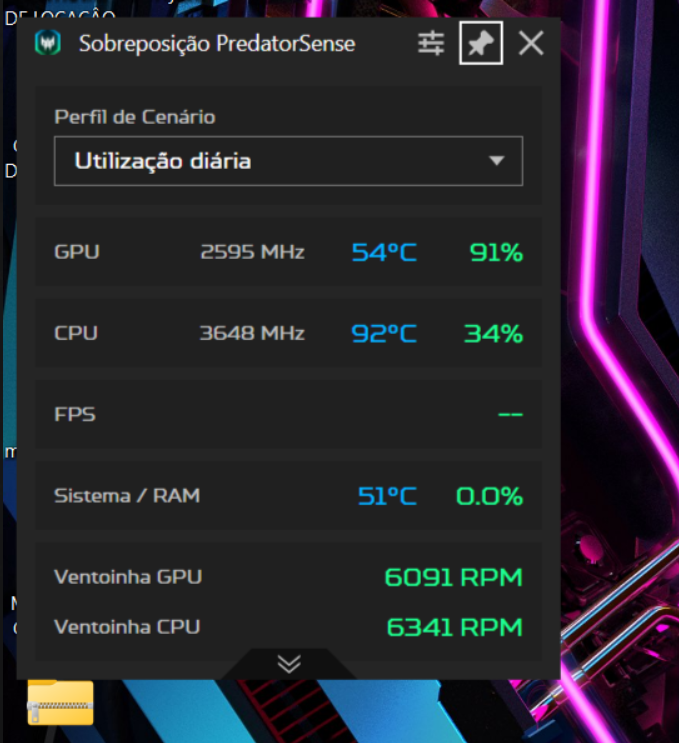The width and height of the screenshot is (679, 743).
Task: Open the overlay settings sliders icon
Action: (x=431, y=44)
